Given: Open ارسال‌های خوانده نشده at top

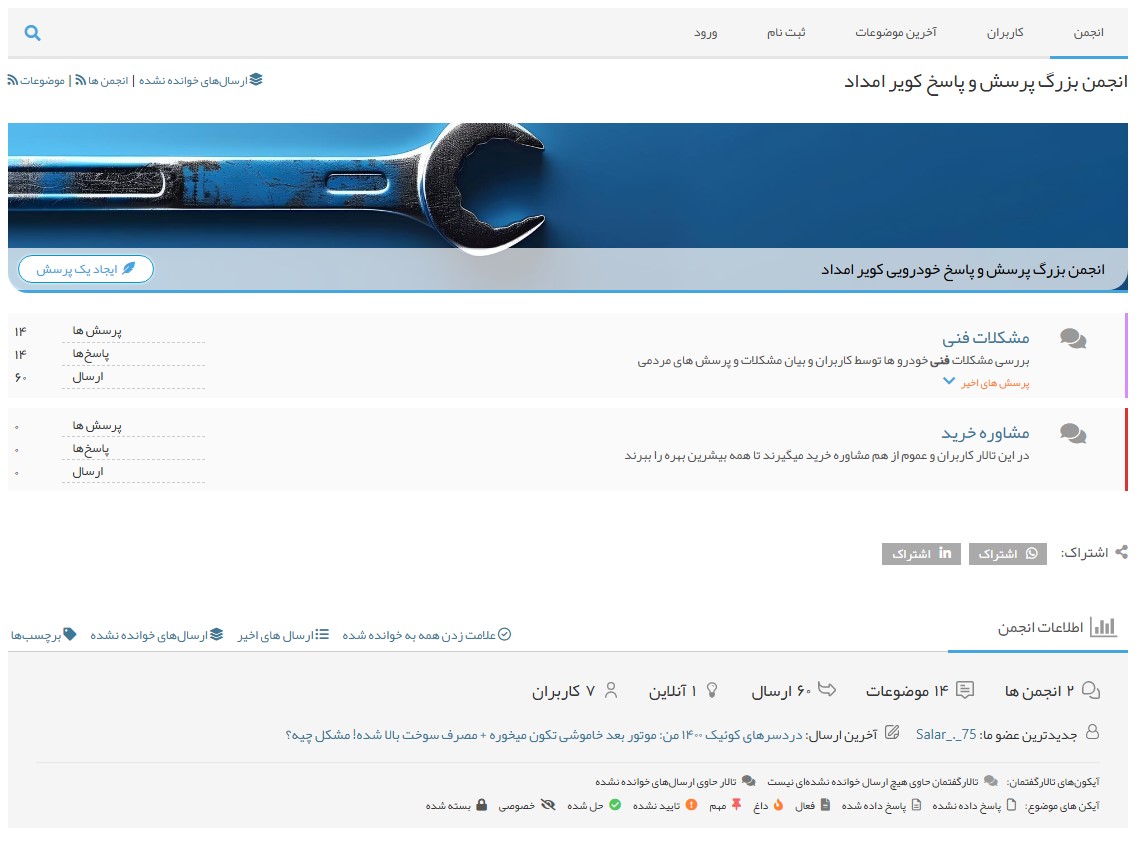Looking at the screenshot, I should (x=194, y=80).
